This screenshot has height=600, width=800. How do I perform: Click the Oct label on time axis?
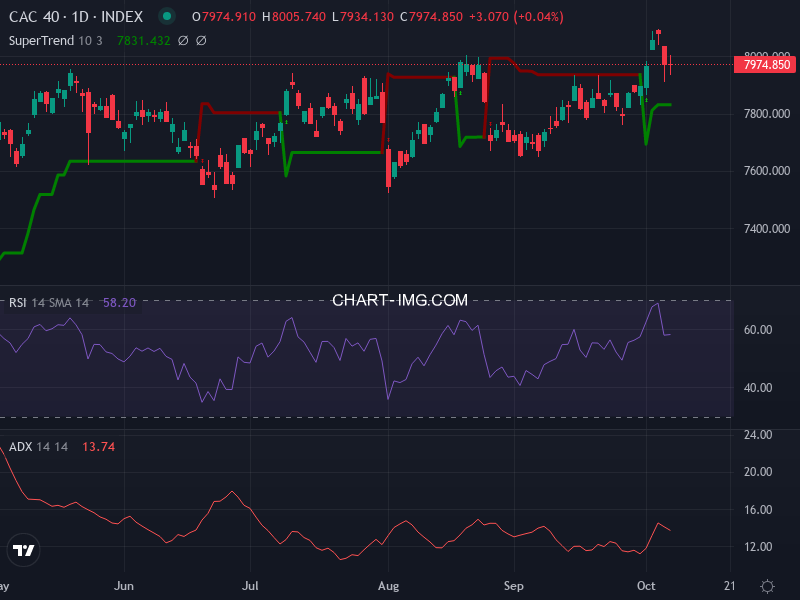(645, 586)
